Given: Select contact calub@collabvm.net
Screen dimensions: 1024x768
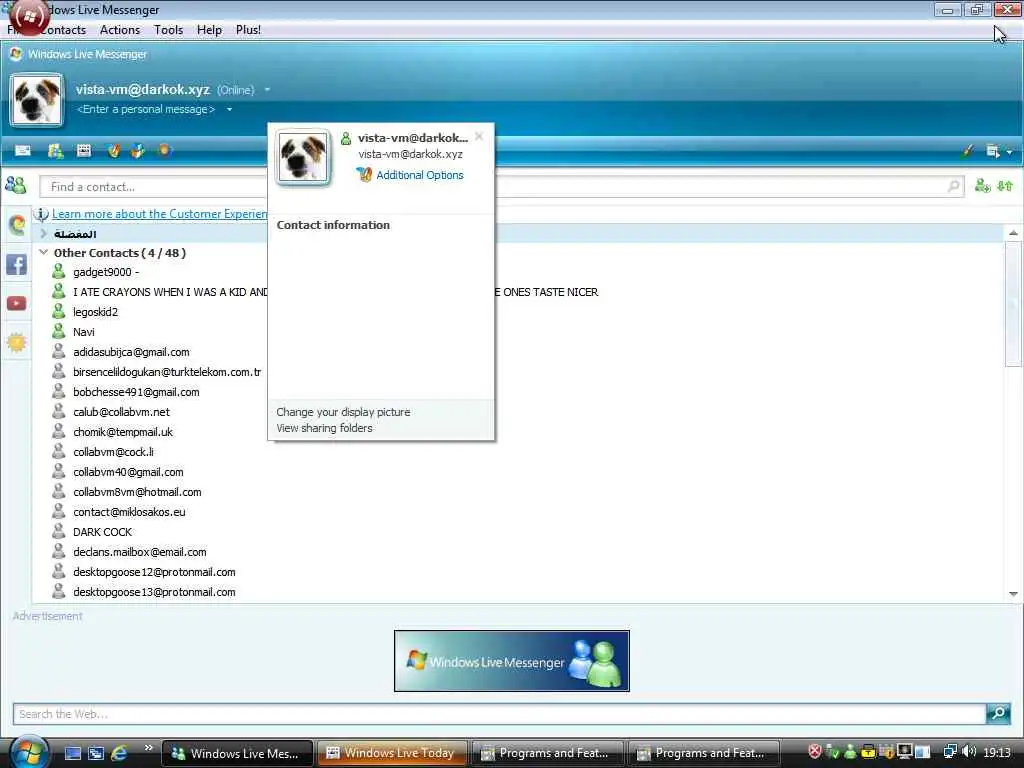Looking at the screenshot, I should [x=121, y=412].
